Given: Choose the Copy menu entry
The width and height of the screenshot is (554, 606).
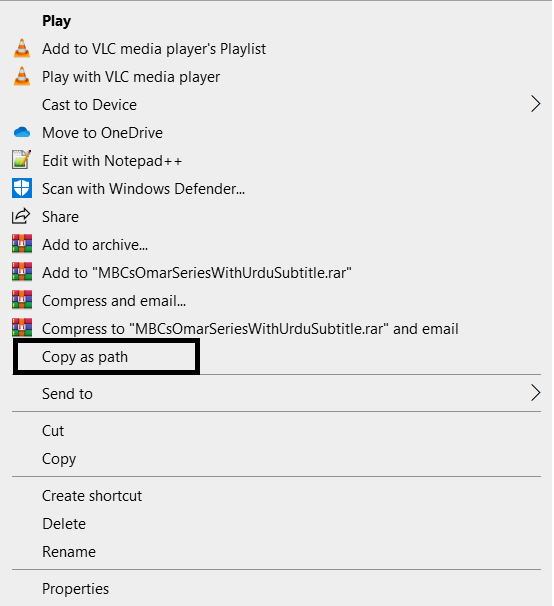Looking at the screenshot, I should (59, 459).
